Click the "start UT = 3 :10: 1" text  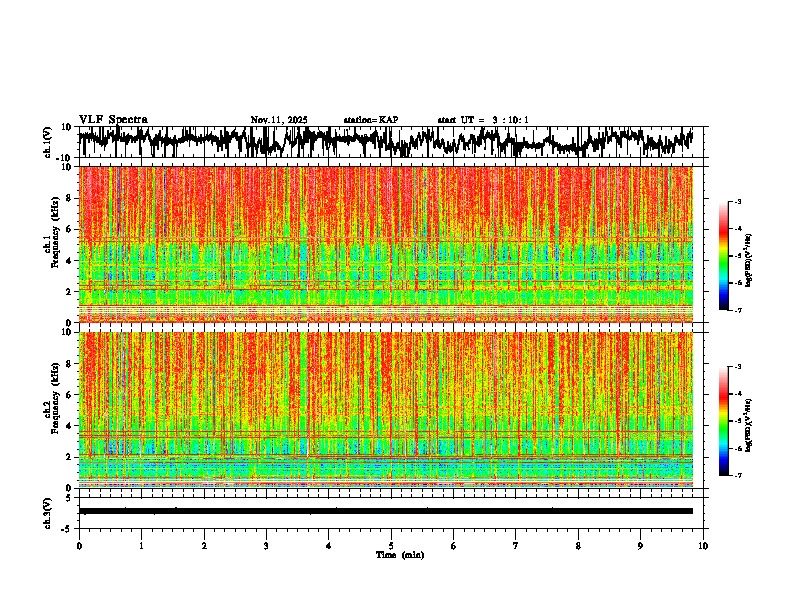click(x=483, y=120)
